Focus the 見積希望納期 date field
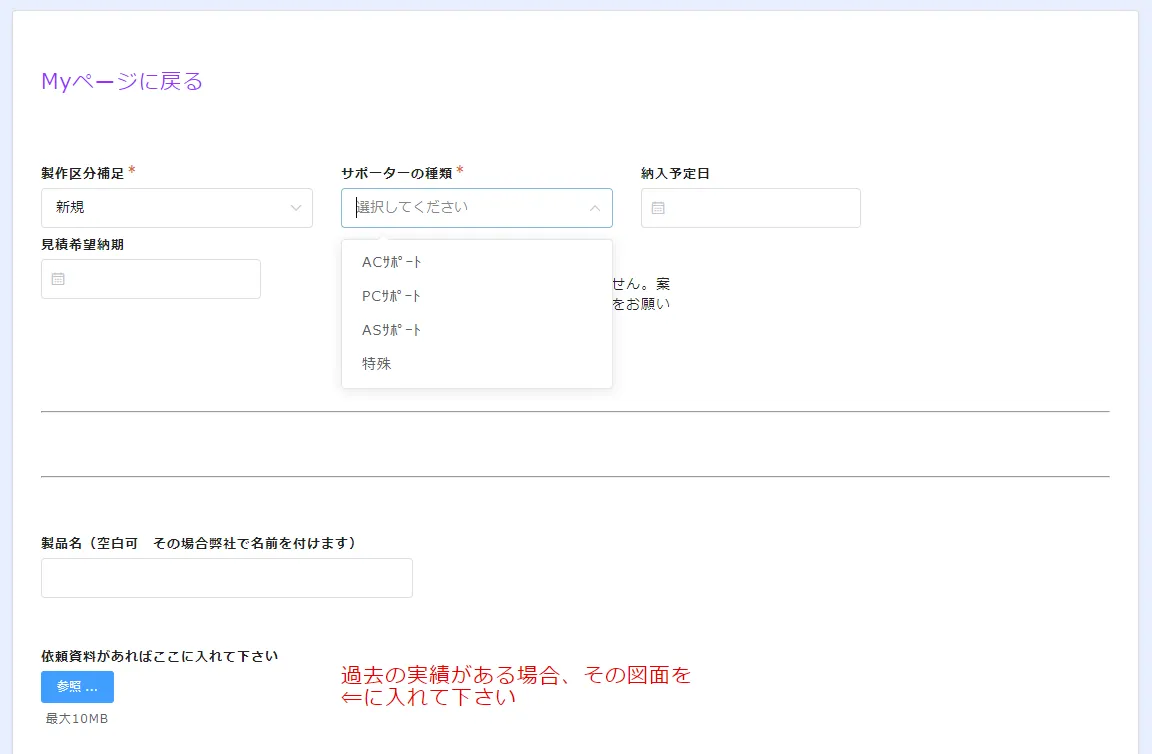The width and height of the screenshot is (1152, 754). pyautogui.click(x=160, y=279)
